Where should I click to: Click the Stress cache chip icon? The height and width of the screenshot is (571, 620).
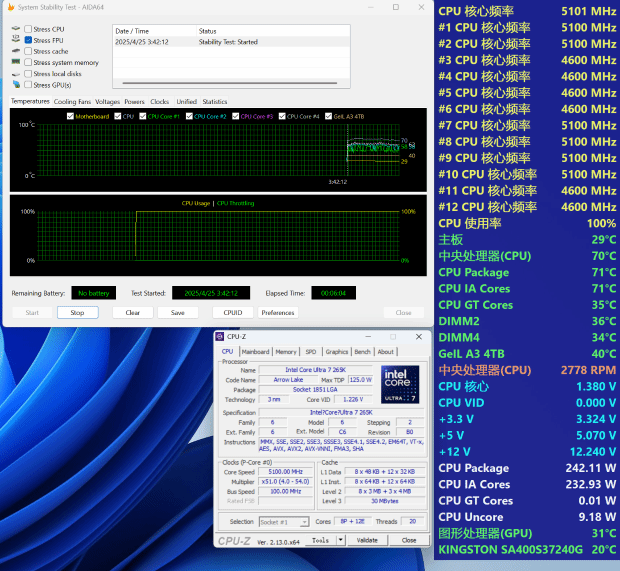[16, 51]
